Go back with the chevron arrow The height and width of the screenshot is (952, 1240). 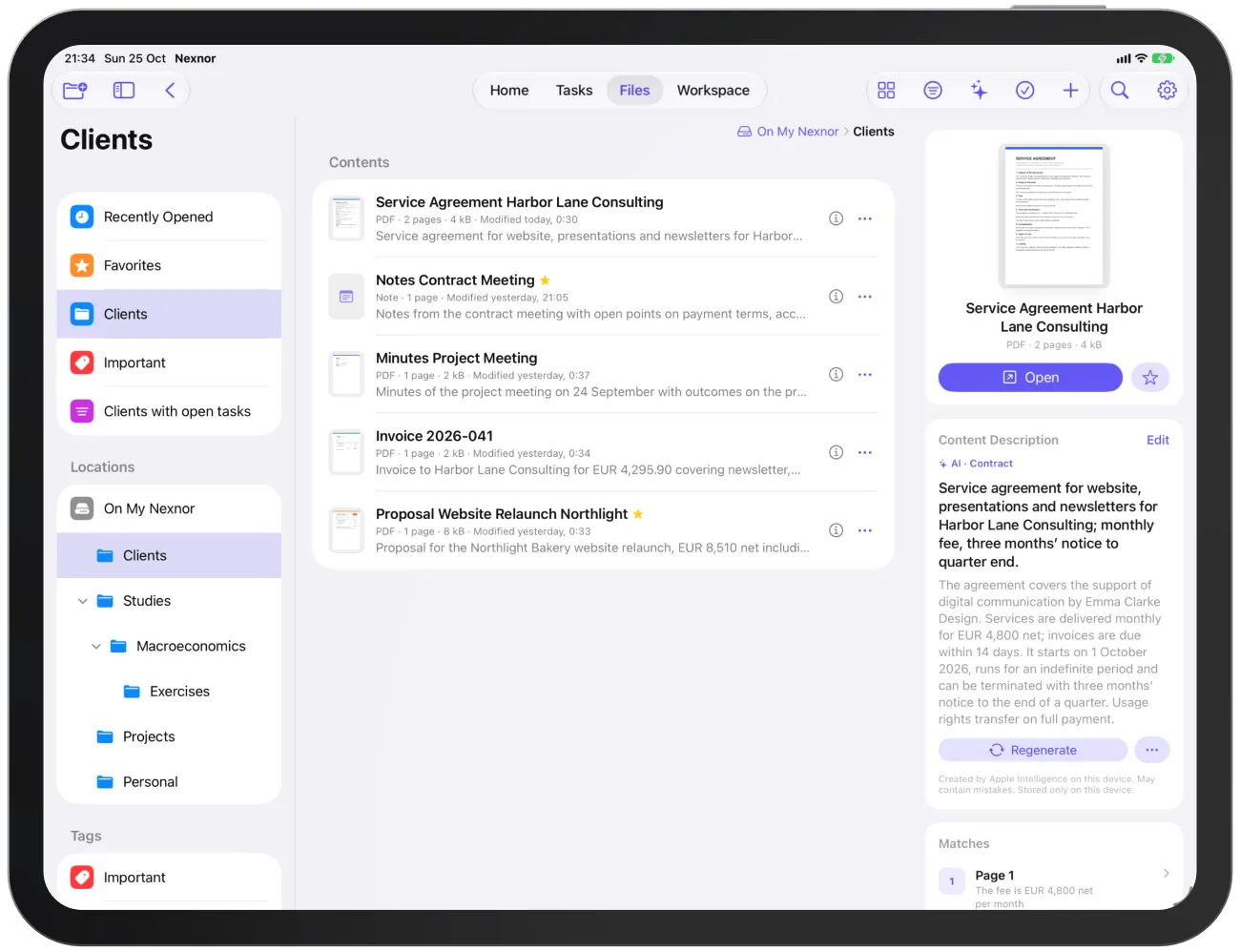point(170,91)
